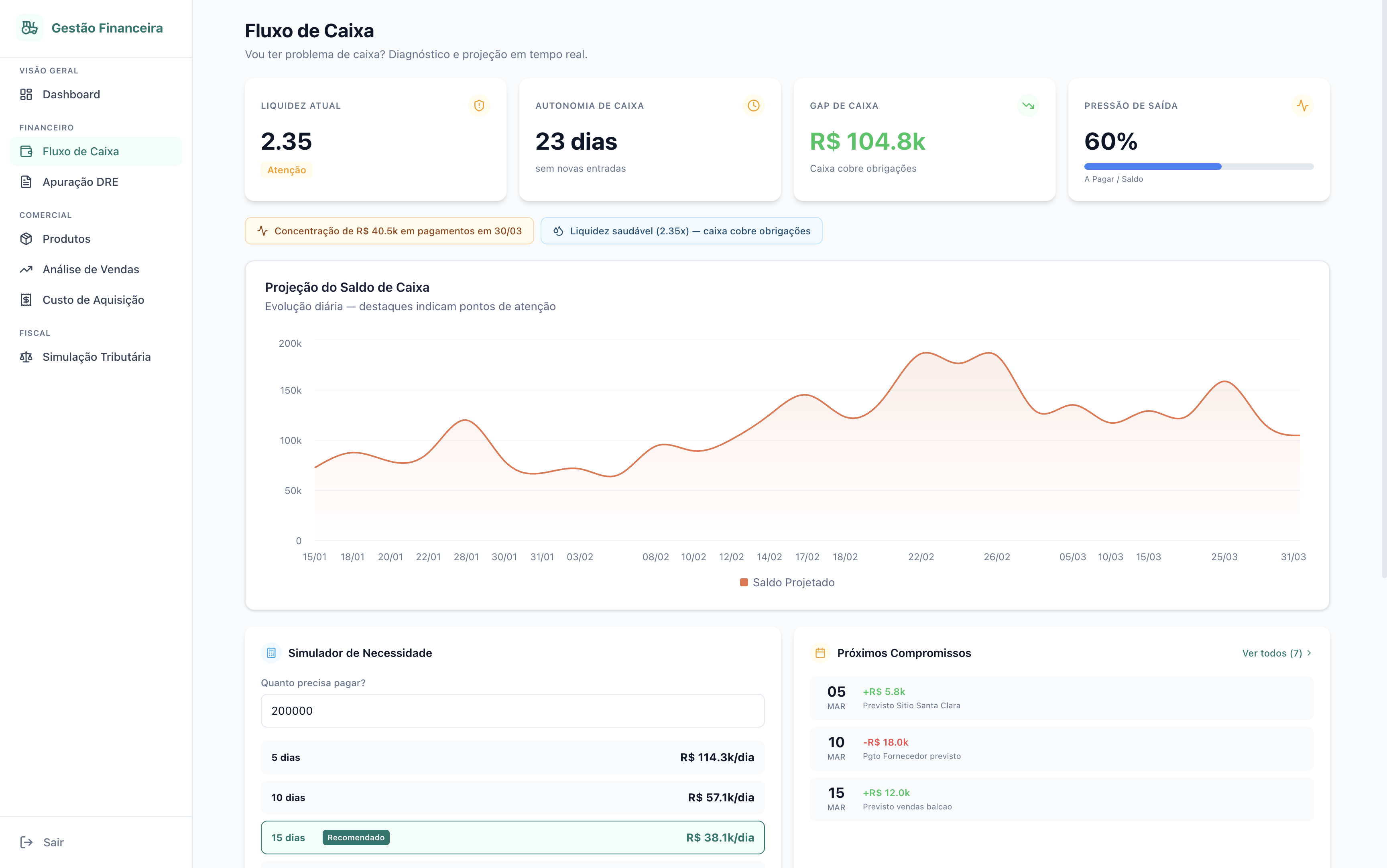The width and height of the screenshot is (1387, 868).
Task: Click the Concentração de R$ 40.5k warning chip
Action: point(389,231)
